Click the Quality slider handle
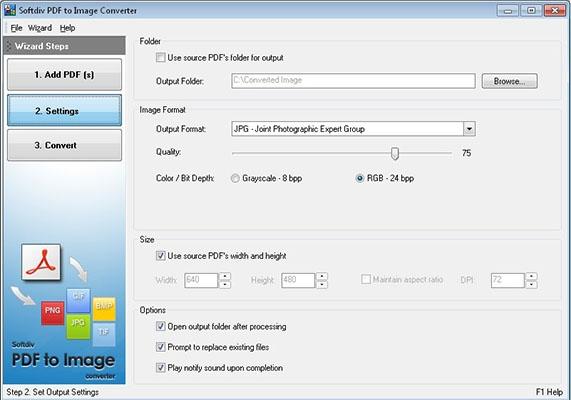 click(395, 153)
